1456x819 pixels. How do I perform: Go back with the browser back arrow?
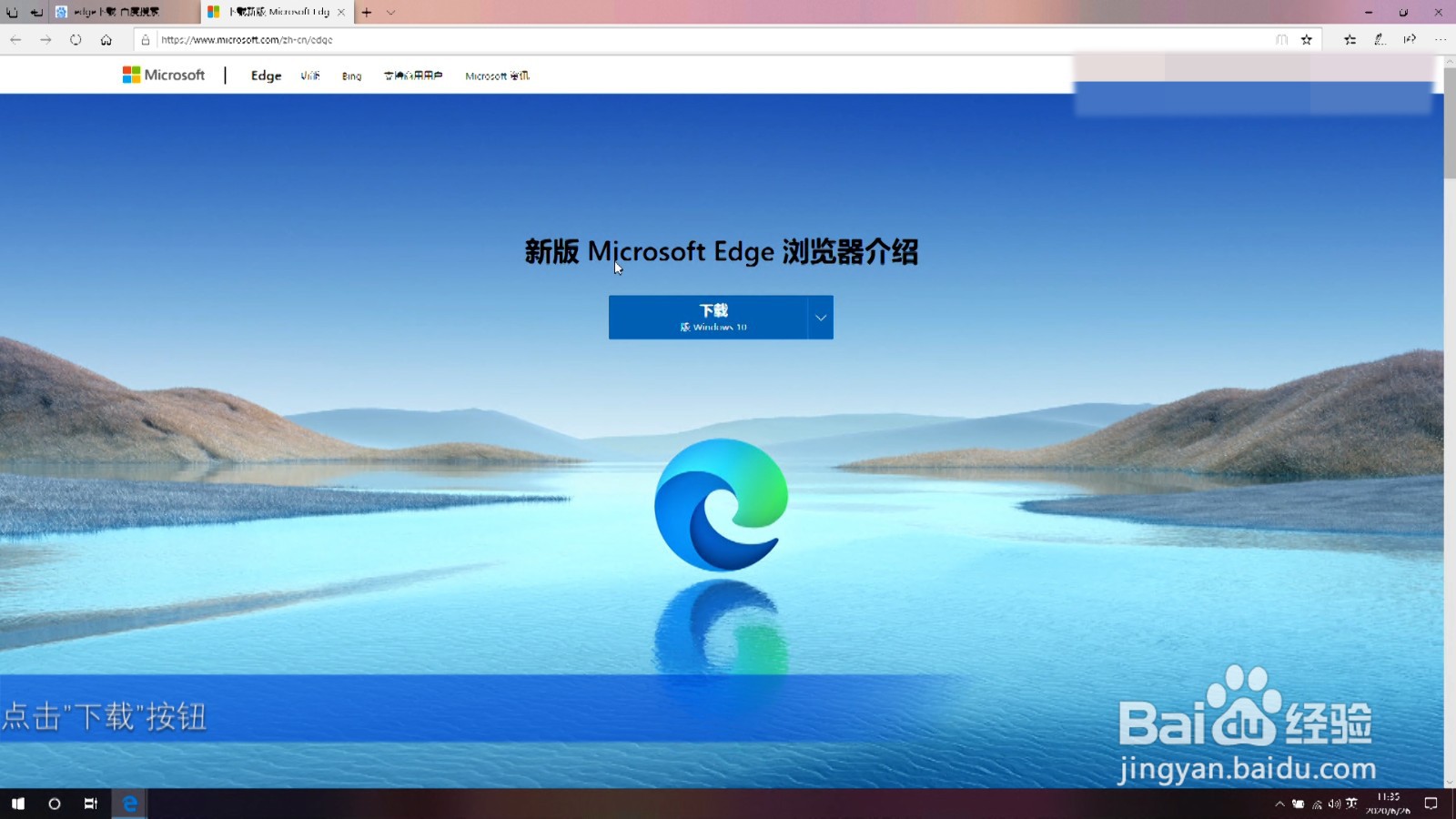(15, 40)
